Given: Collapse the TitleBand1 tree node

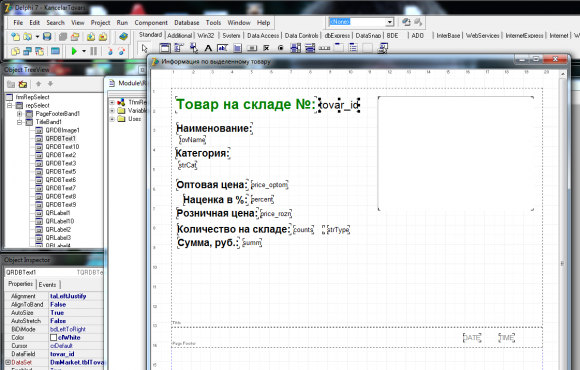Looking at the screenshot, I should click(x=20, y=122).
